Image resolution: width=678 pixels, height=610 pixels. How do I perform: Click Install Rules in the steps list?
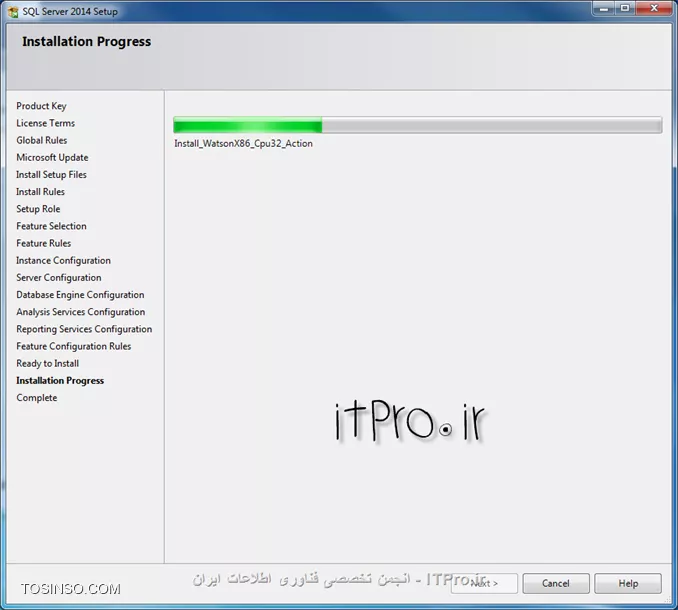tap(40, 192)
